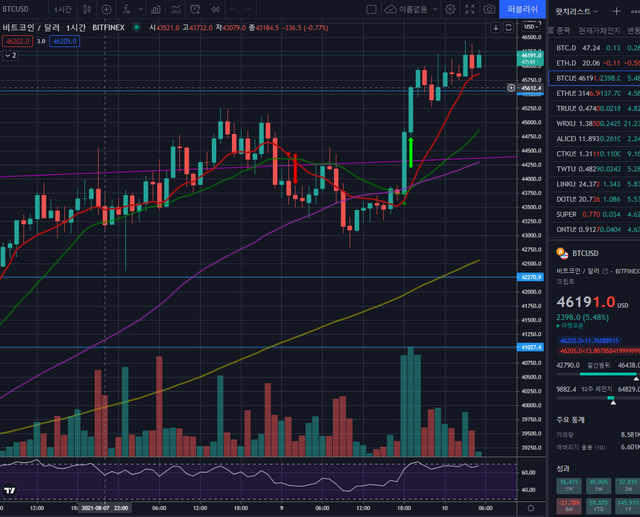Click the 49.90% 1M performance tile
This screenshot has width=640, height=517.
coord(598,485)
